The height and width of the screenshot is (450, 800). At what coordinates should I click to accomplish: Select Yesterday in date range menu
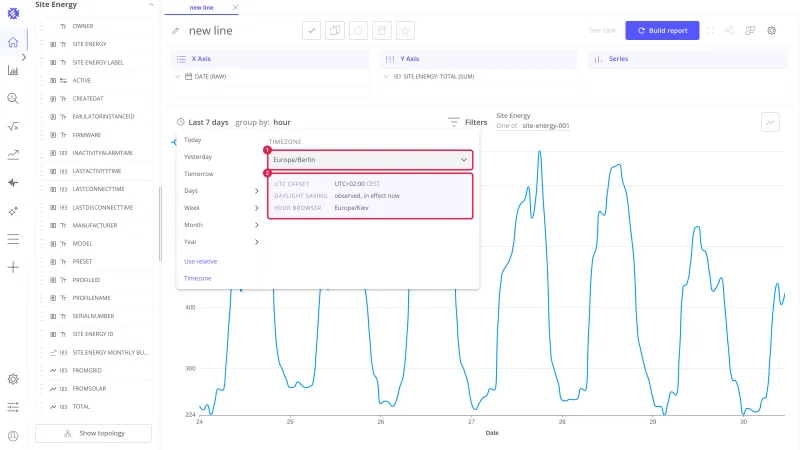click(x=198, y=157)
